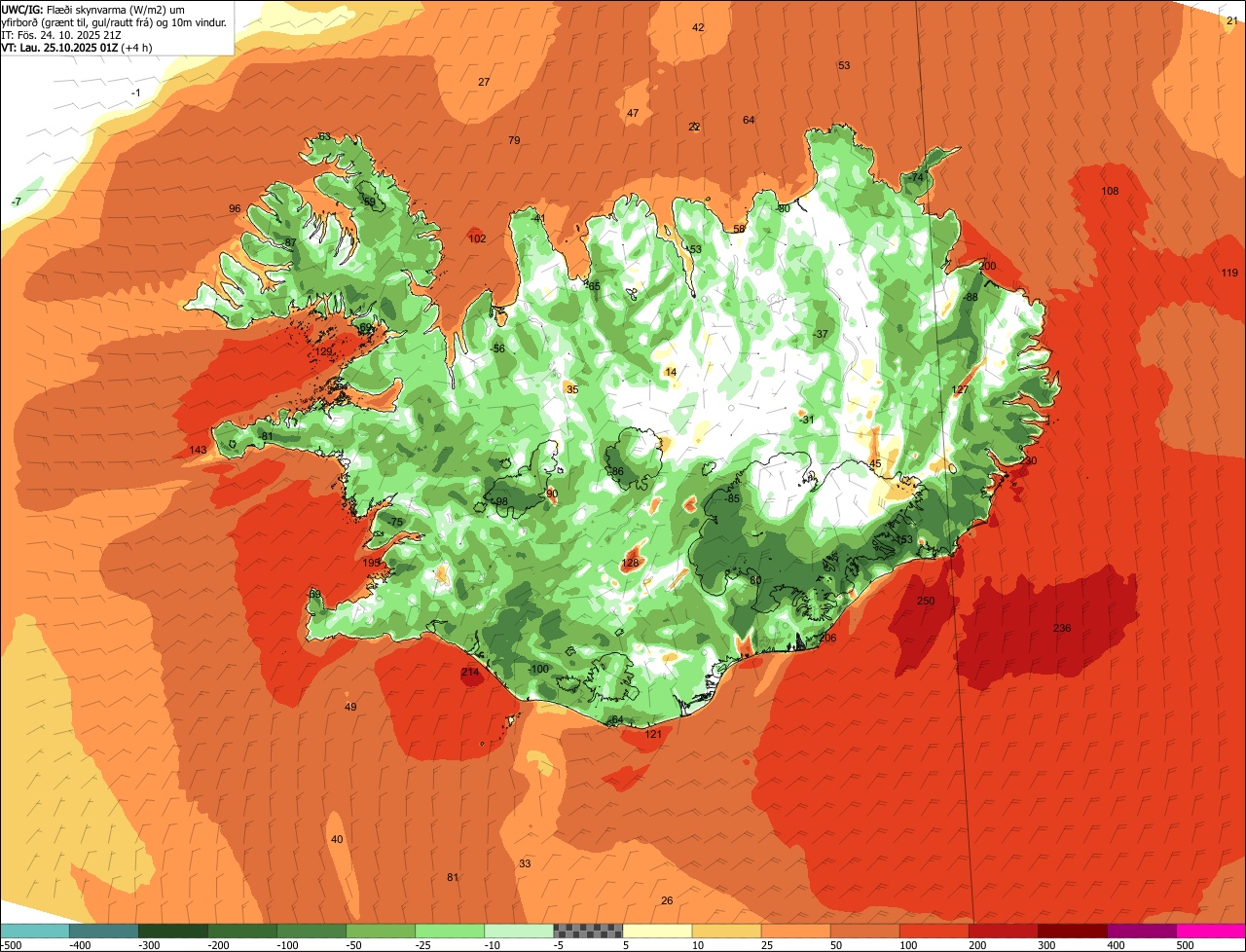Click the '-37' value in the northeast highlands

pyautogui.click(x=820, y=334)
